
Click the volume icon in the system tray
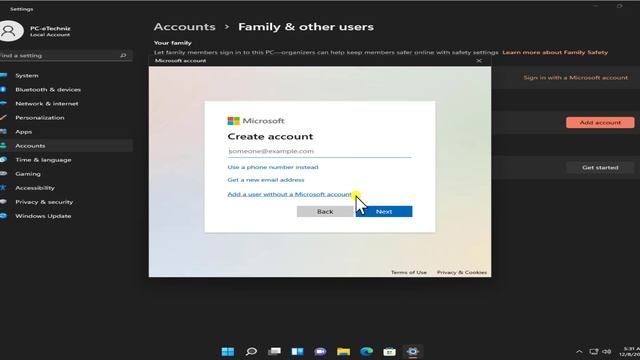click(x=607, y=351)
